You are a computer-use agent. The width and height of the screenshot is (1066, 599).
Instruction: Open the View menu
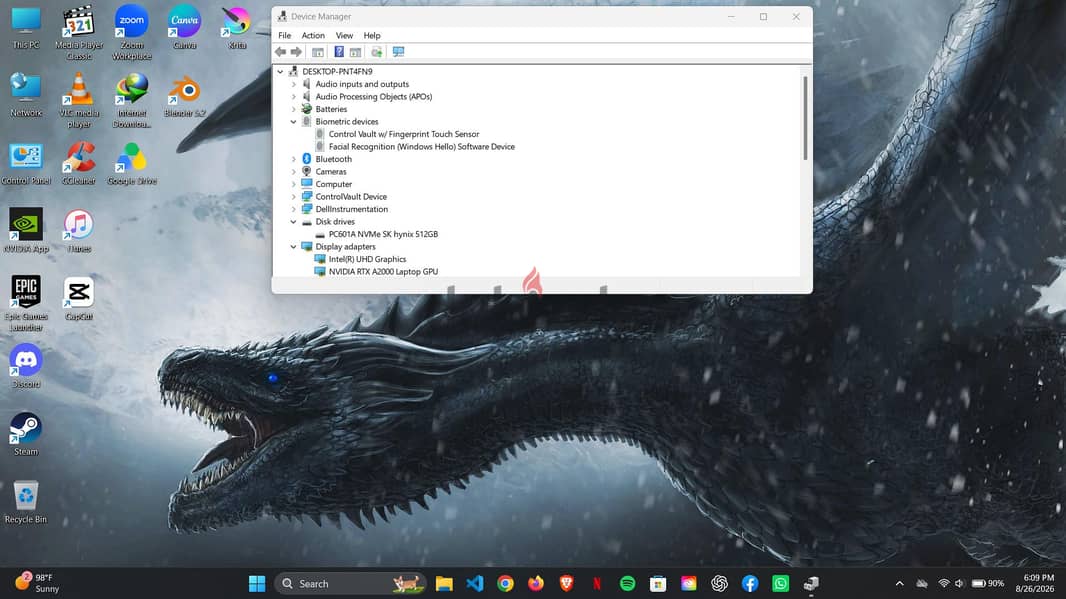point(344,35)
